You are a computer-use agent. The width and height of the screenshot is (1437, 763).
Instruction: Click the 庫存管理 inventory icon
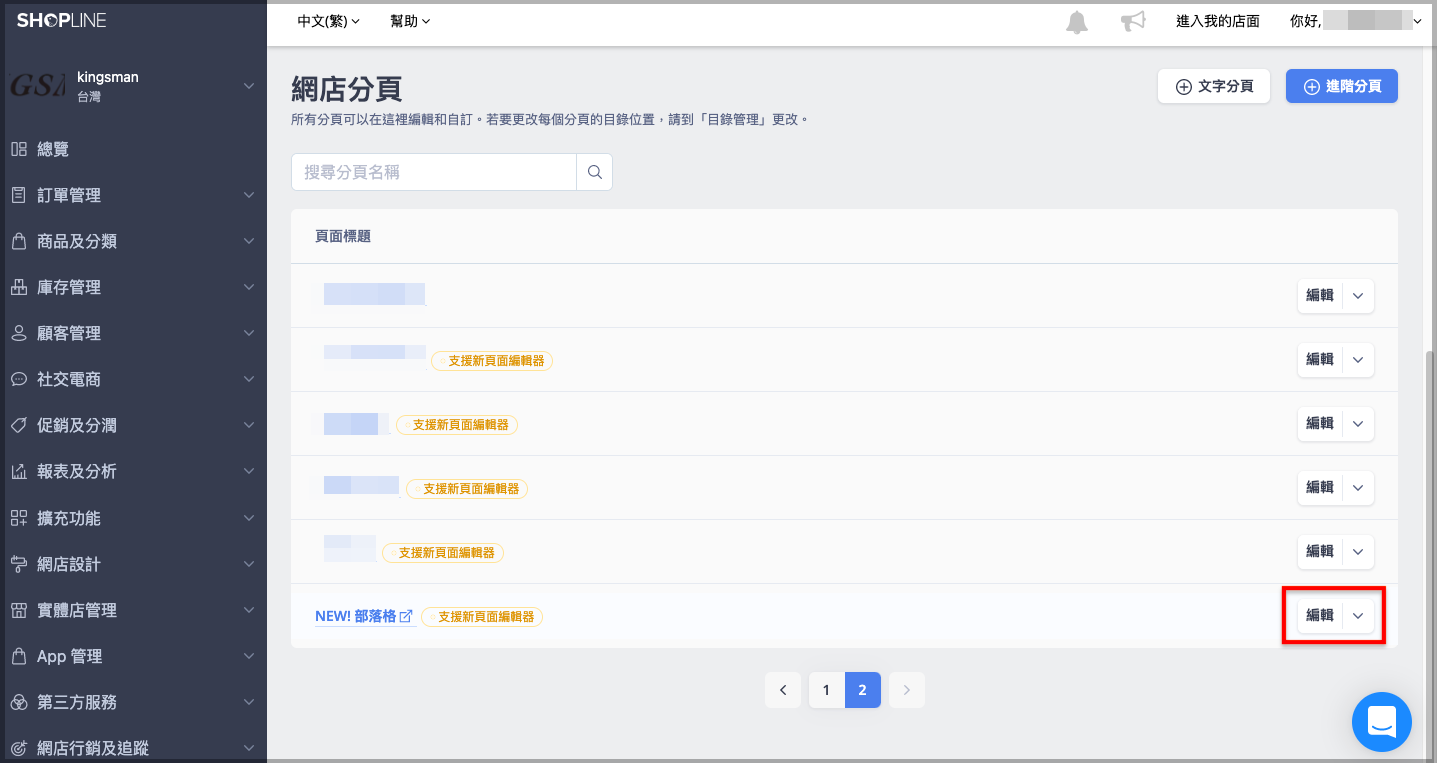pos(19,287)
